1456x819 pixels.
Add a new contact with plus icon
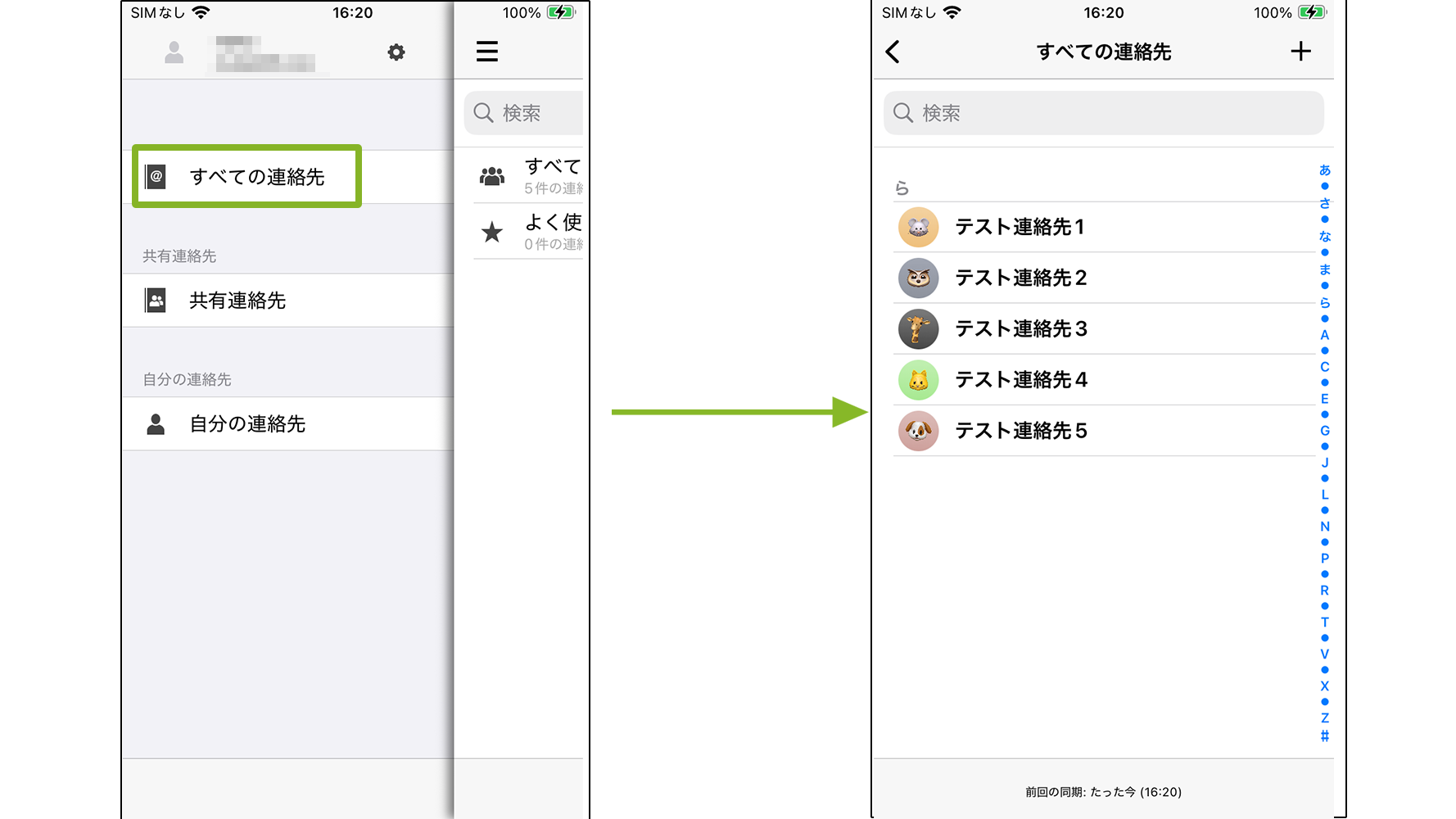tap(1300, 52)
